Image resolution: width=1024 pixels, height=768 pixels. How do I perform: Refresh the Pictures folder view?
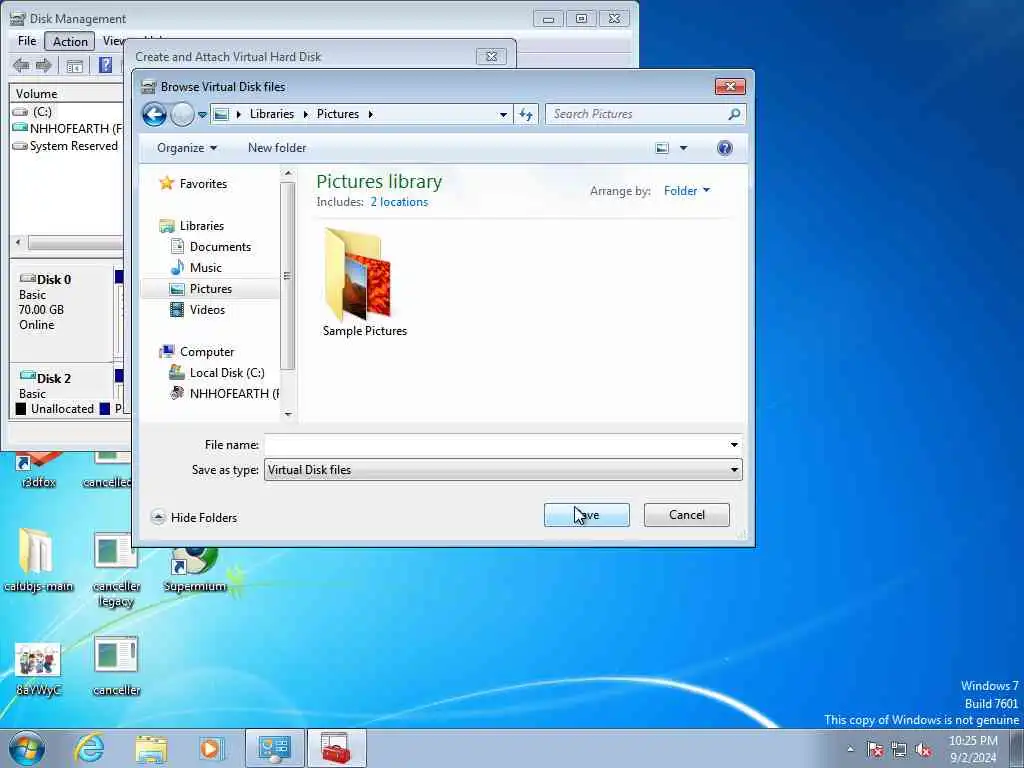[526, 114]
